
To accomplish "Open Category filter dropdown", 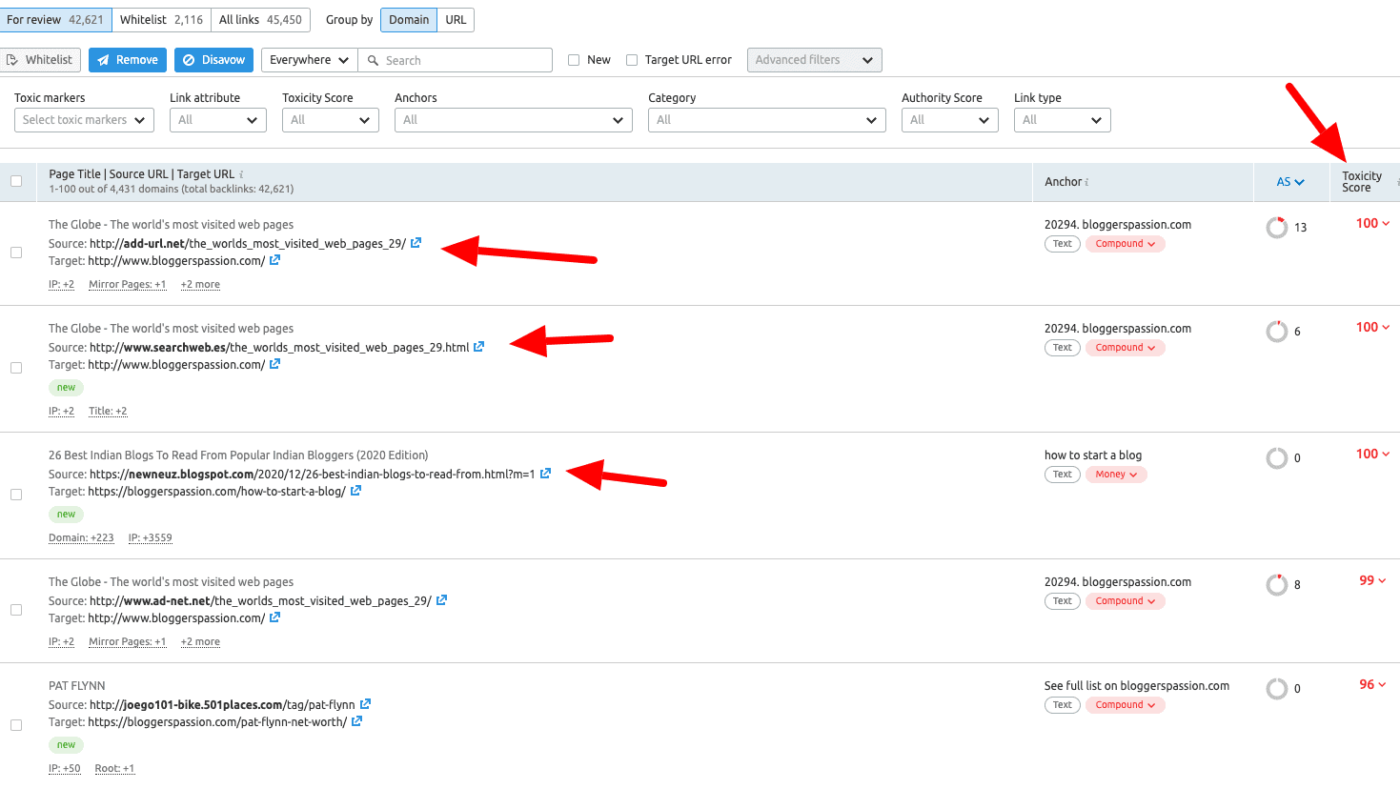I will click(767, 120).
